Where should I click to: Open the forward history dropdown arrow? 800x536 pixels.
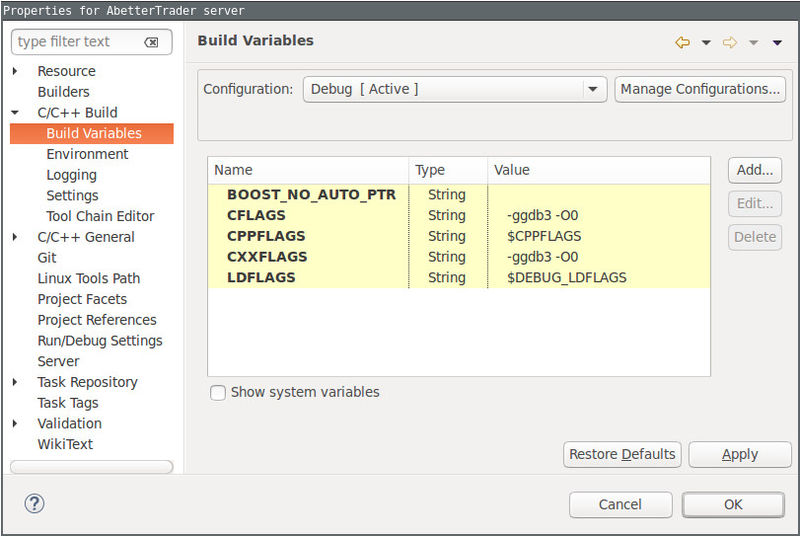coord(754,43)
